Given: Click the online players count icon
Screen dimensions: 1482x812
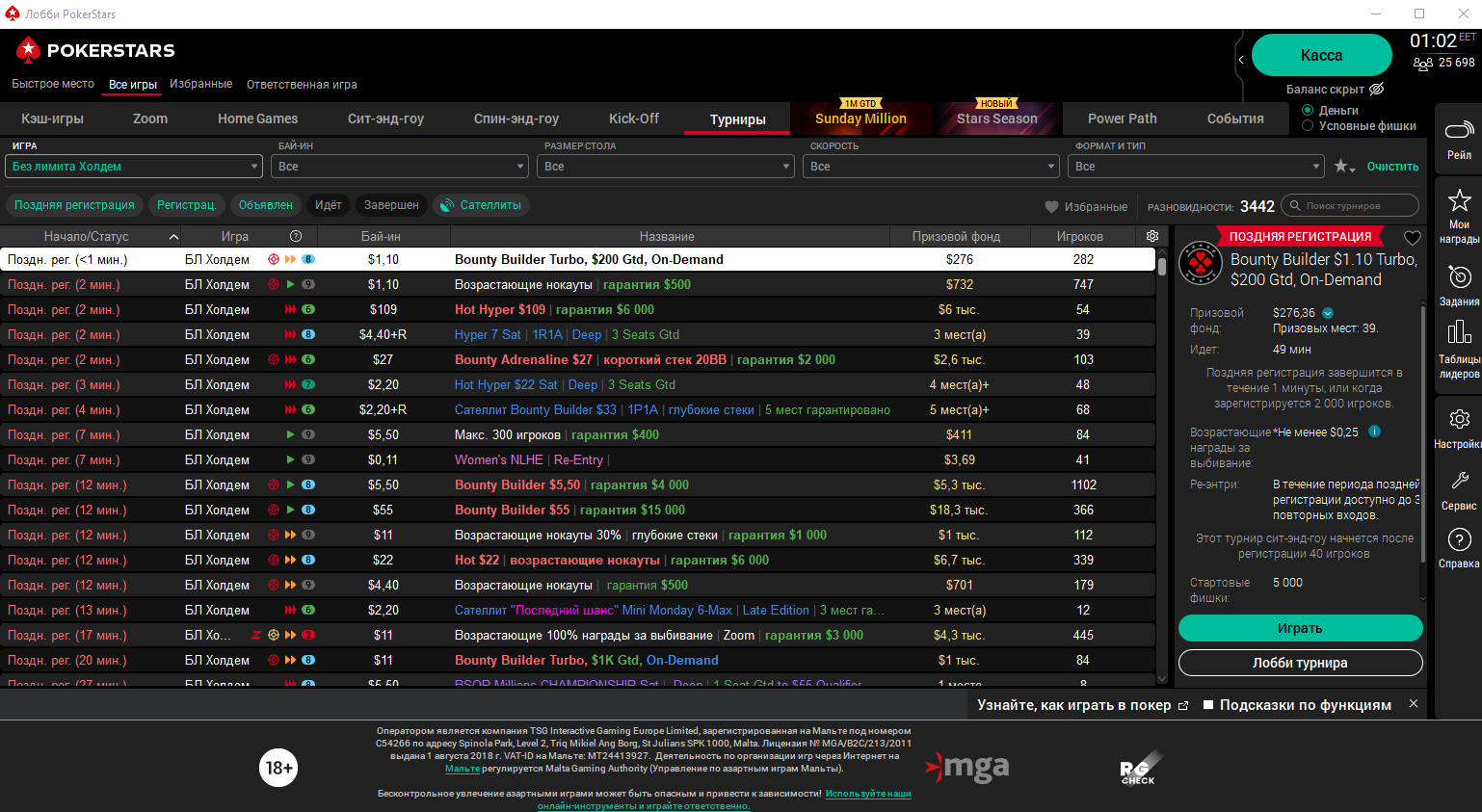Looking at the screenshot, I should [1422, 64].
